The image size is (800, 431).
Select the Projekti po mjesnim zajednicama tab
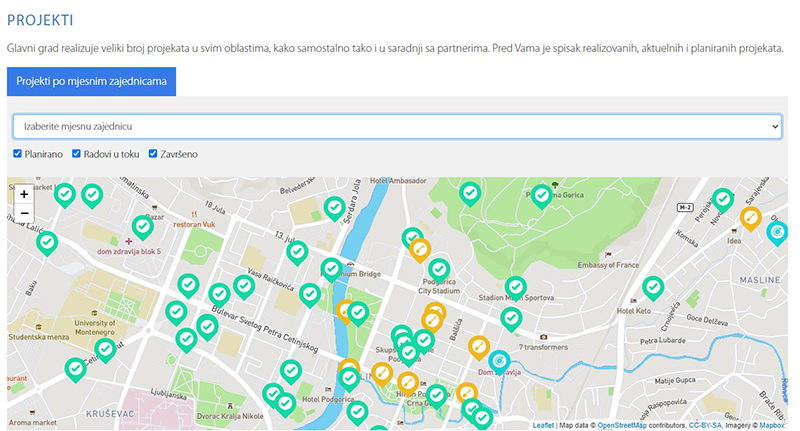click(91, 81)
